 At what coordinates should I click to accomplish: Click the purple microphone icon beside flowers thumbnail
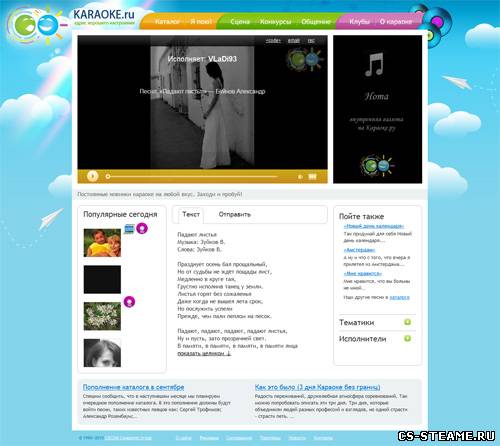tap(129, 302)
